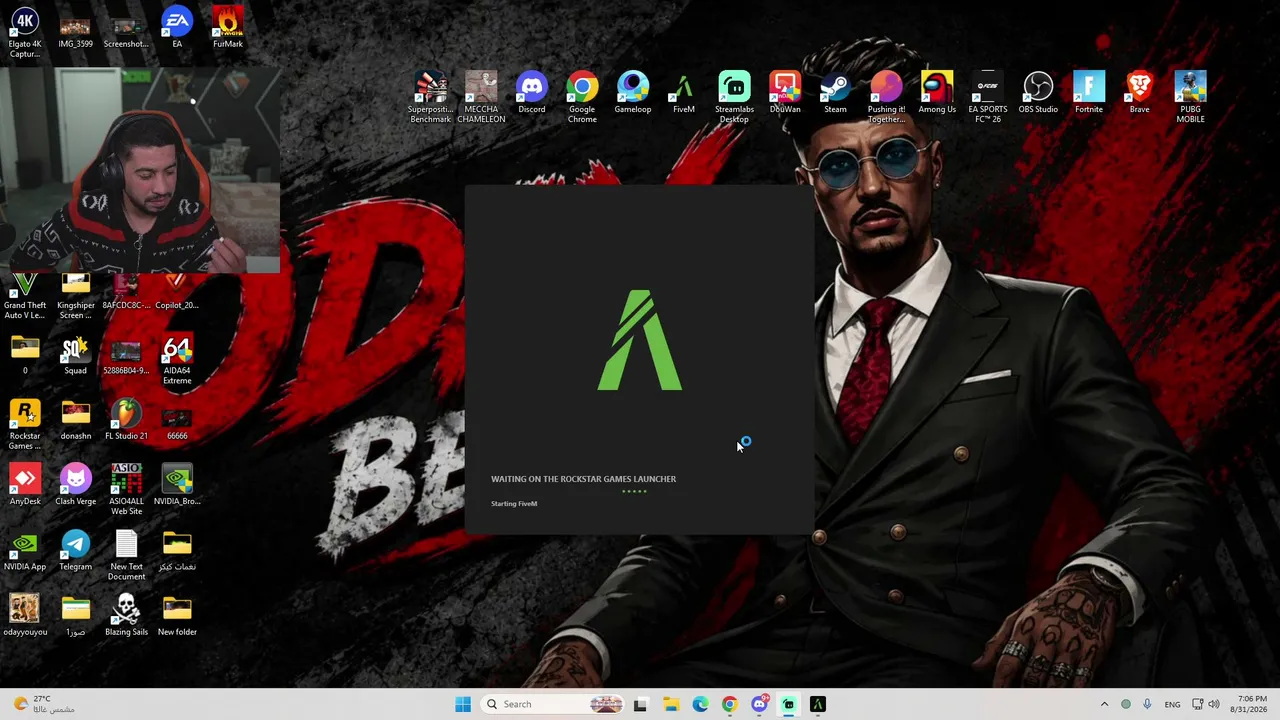Open File Explorer from the taskbar
Viewport: 1280px width, 720px height.
point(670,704)
